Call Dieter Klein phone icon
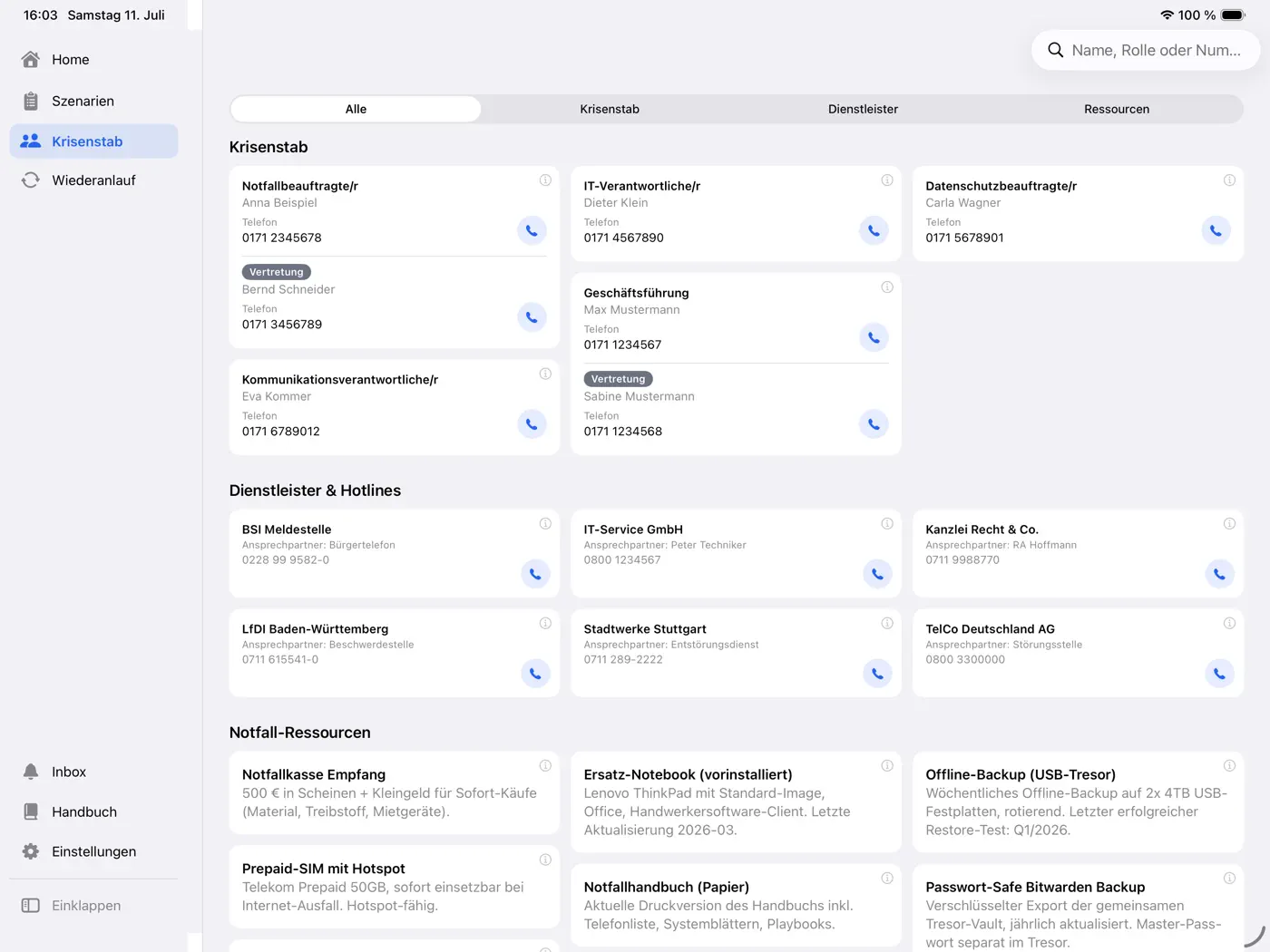This screenshot has height=952, width=1270. pos(874,230)
